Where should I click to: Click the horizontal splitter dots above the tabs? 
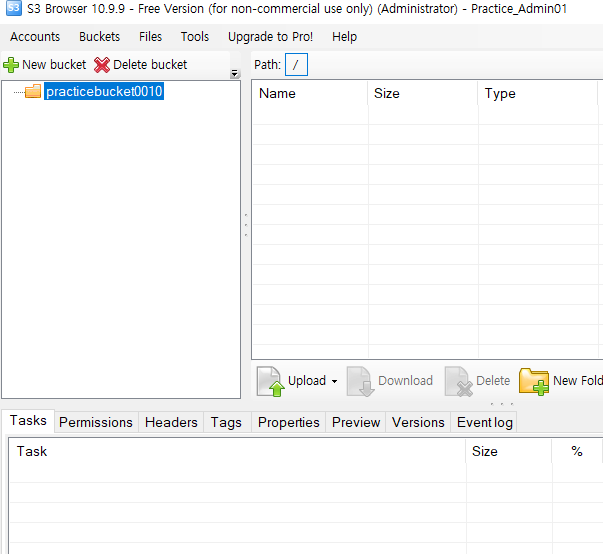tap(502, 404)
